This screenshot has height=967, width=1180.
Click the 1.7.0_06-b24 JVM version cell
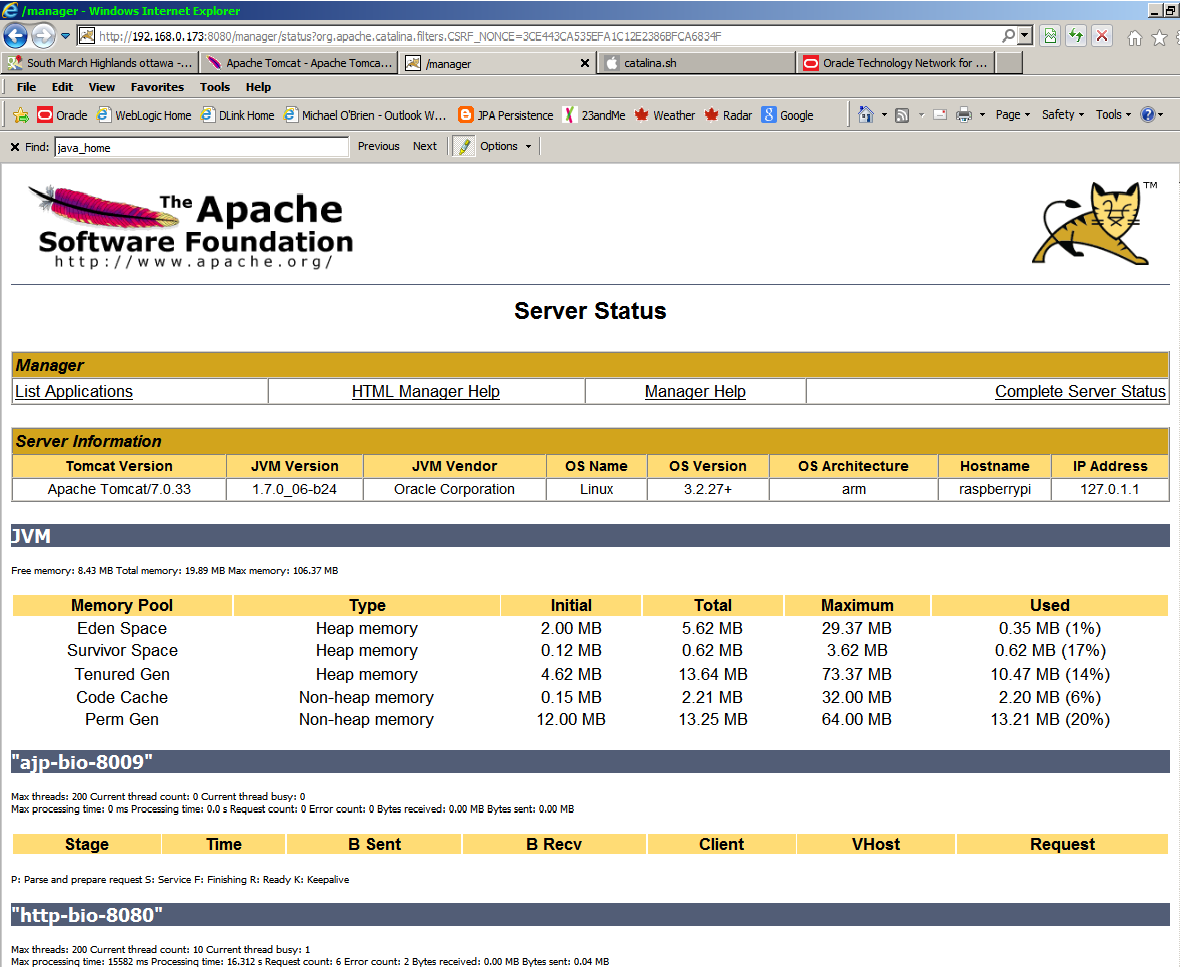click(x=294, y=489)
